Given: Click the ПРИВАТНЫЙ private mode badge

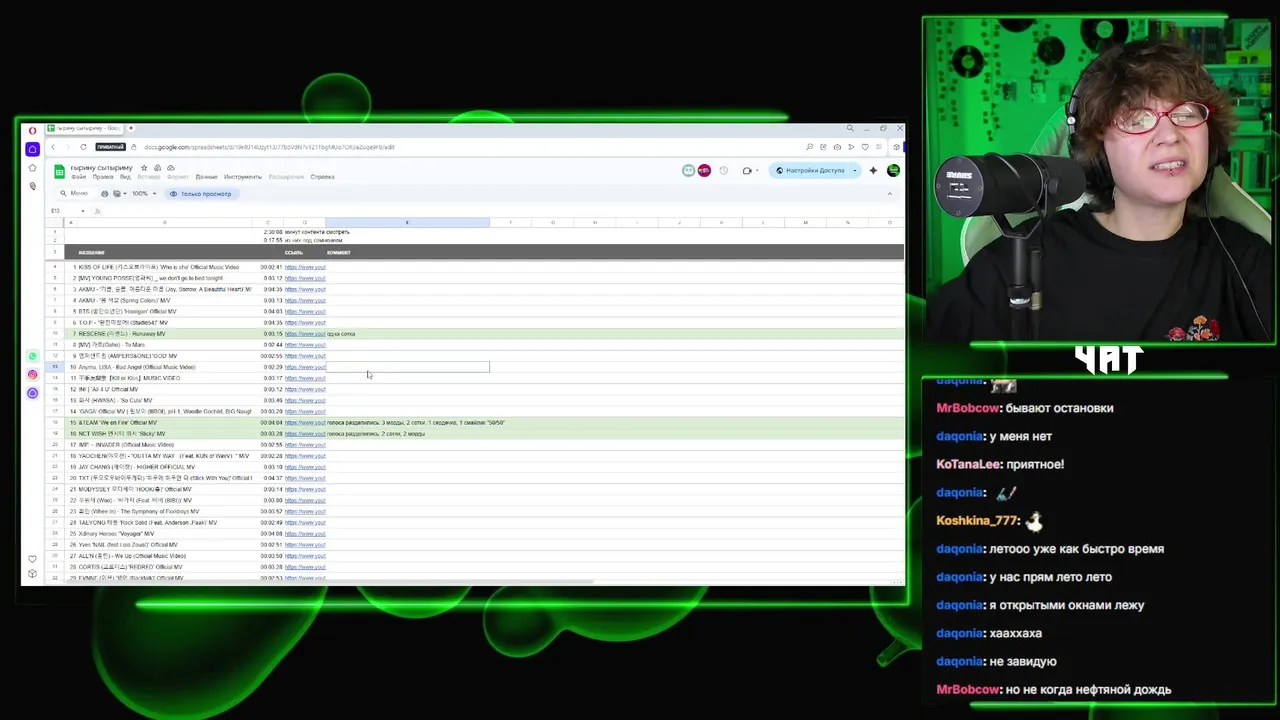Looking at the screenshot, I should click(111, 147).
